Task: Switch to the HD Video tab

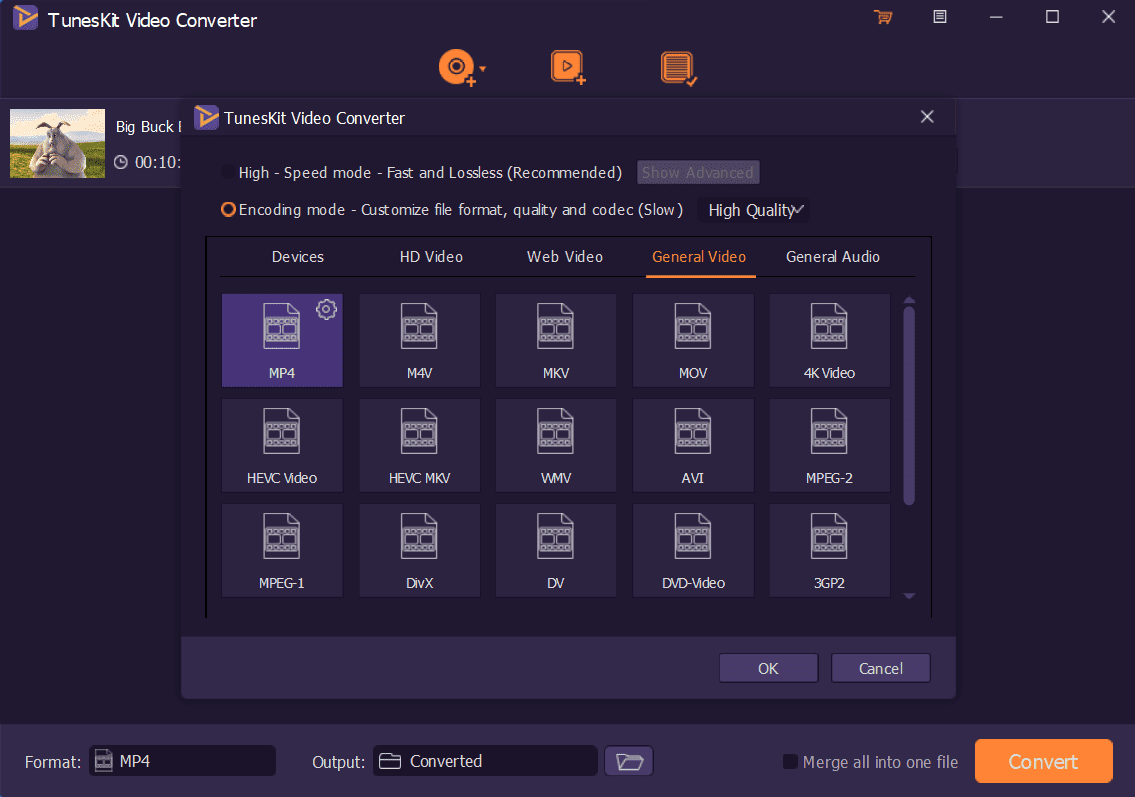Action: (431, 257)
